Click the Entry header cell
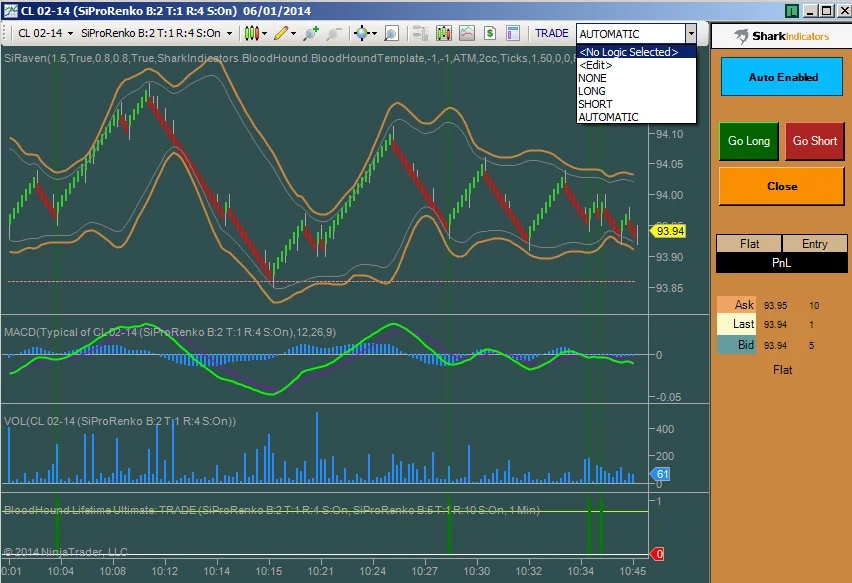This screenshot has width=852, height=583. point(815,244)
